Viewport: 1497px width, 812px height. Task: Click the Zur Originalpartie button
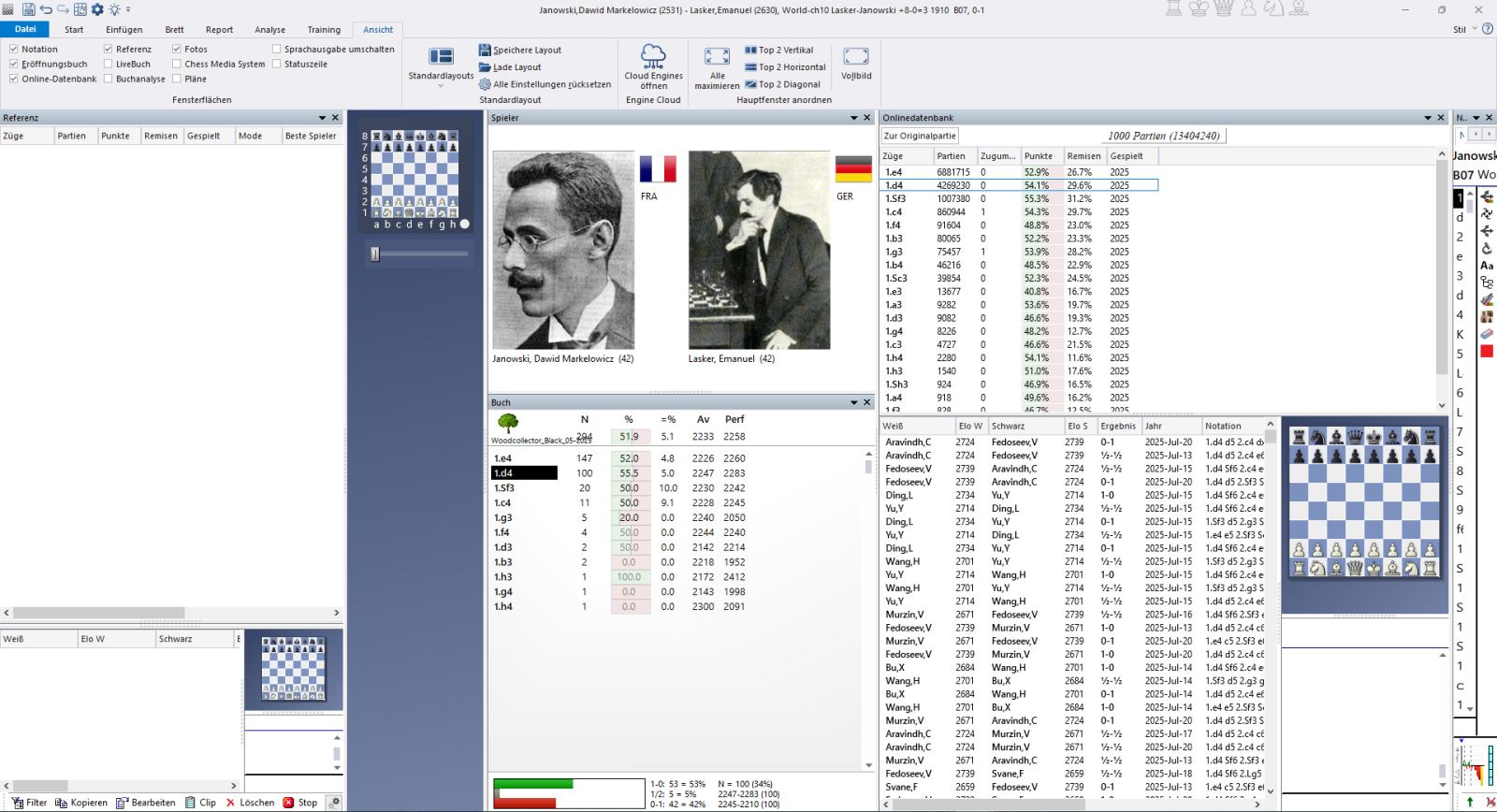[x=920, y=136]
